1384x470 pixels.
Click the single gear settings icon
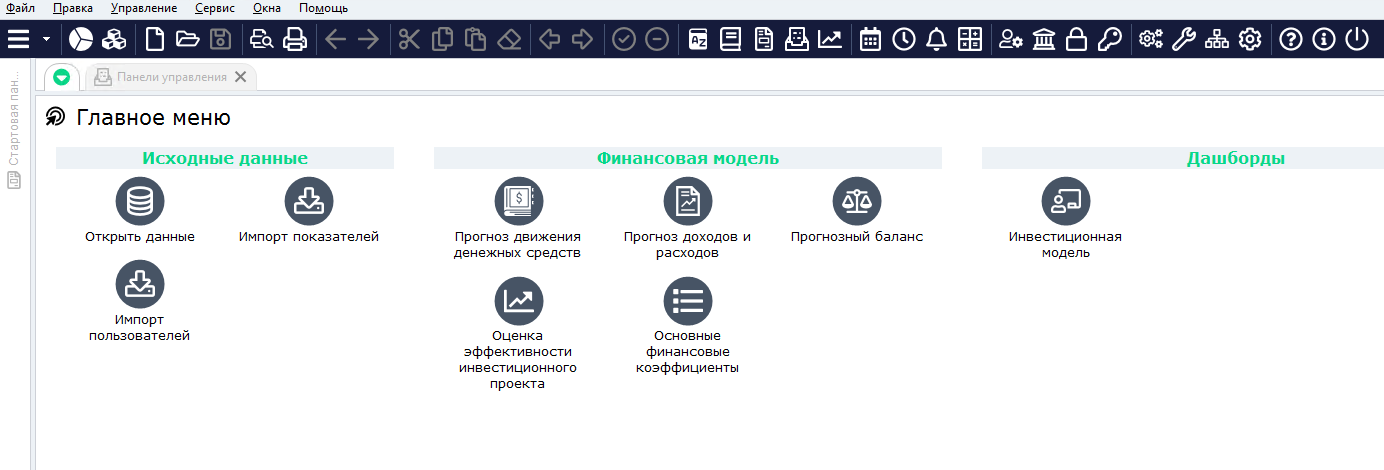click(1250, 39)
